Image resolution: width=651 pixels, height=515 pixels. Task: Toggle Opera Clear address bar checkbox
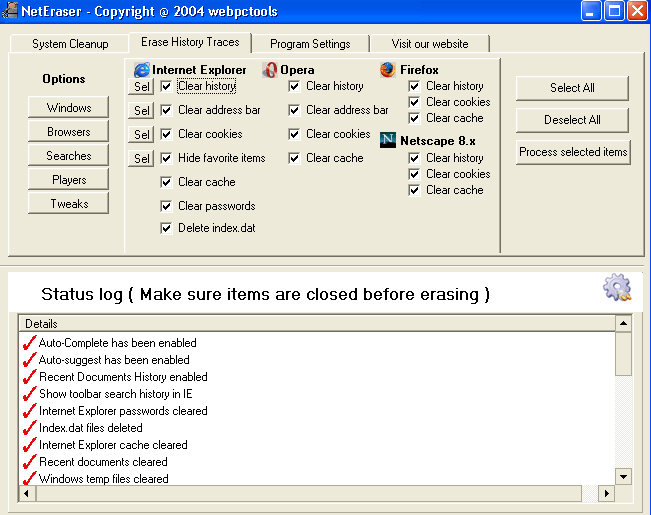[294, 110]
